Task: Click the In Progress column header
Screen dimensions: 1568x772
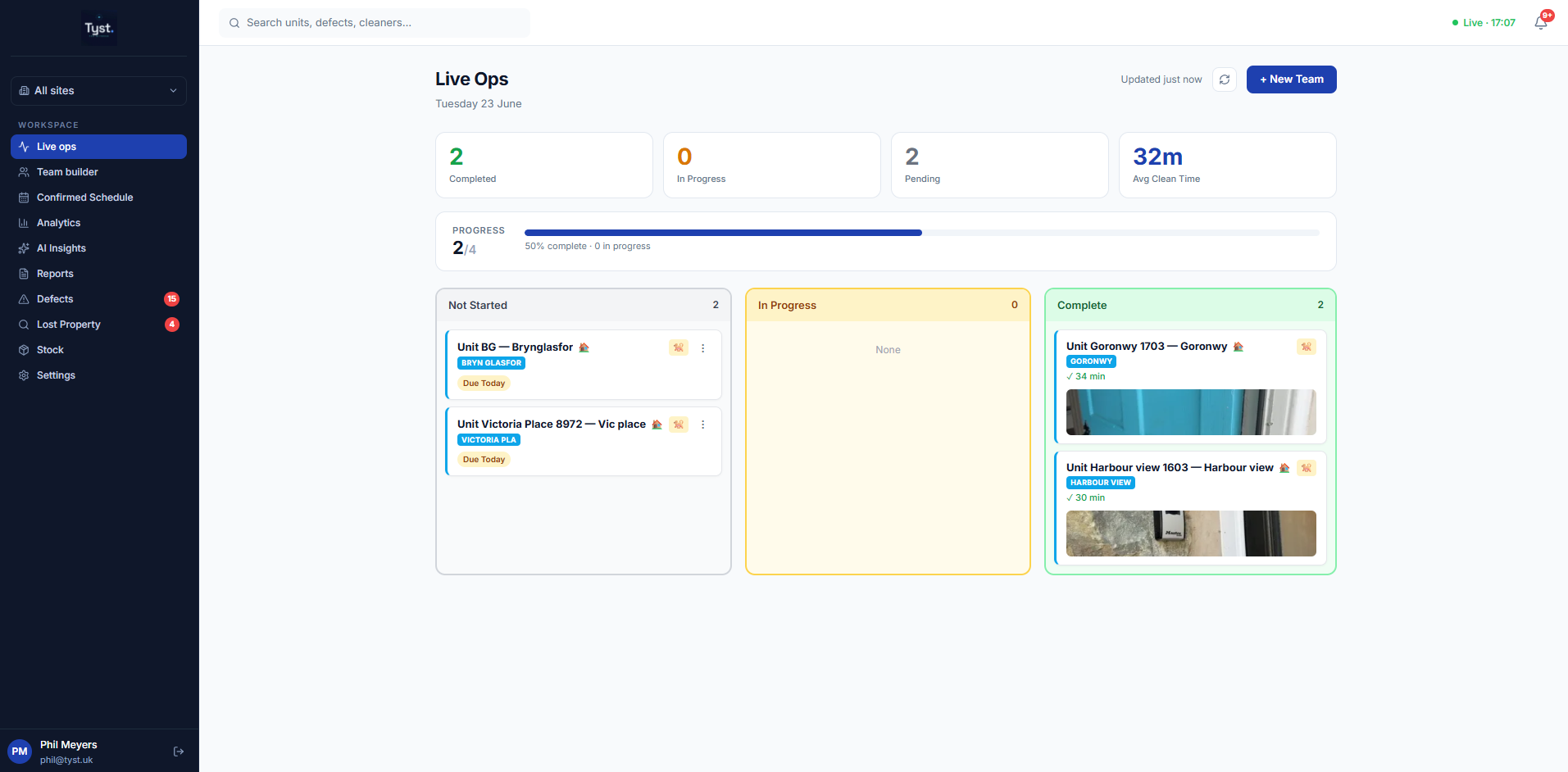Action: click(888, 305)
